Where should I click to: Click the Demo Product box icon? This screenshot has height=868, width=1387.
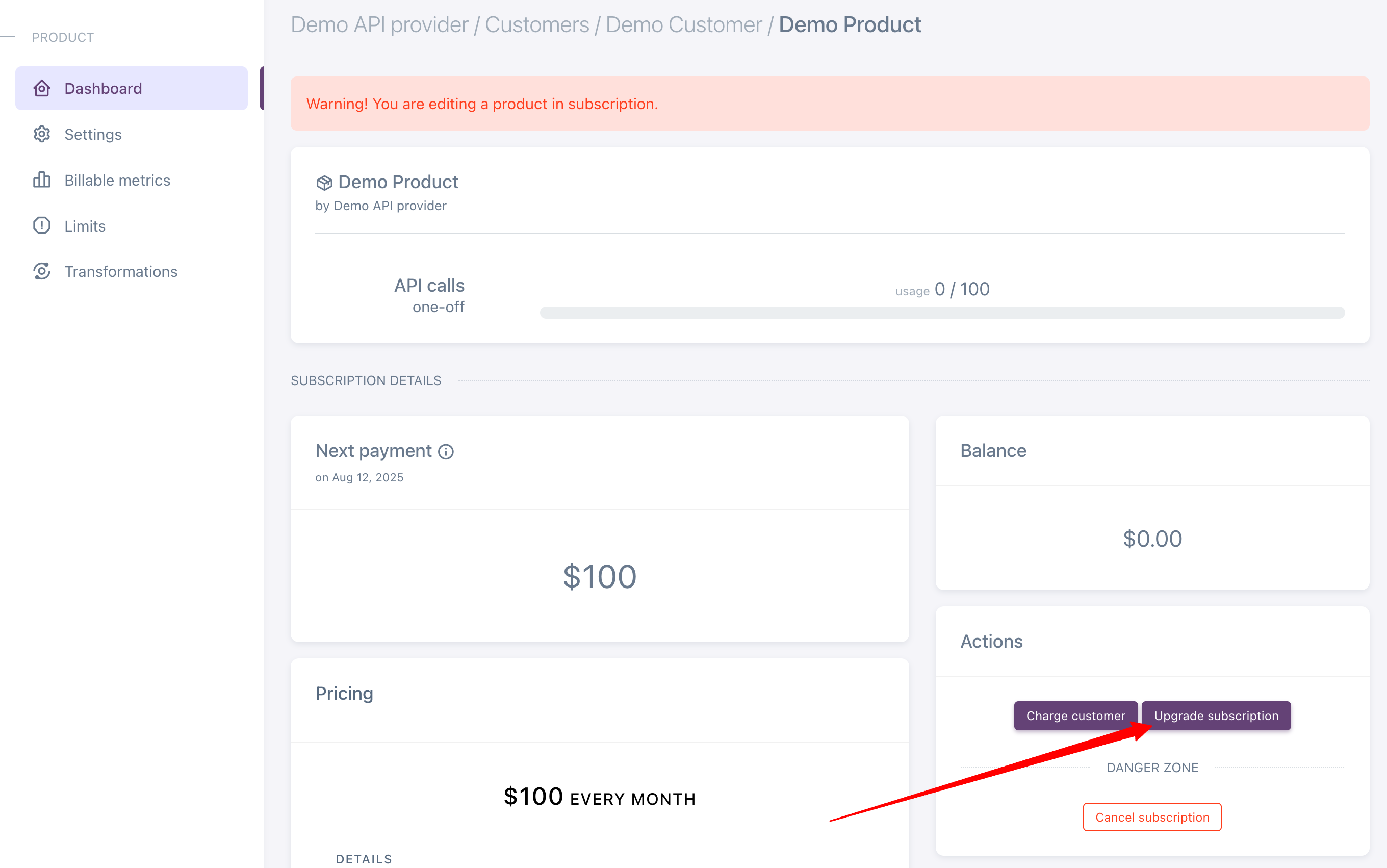tap(324, 183)
